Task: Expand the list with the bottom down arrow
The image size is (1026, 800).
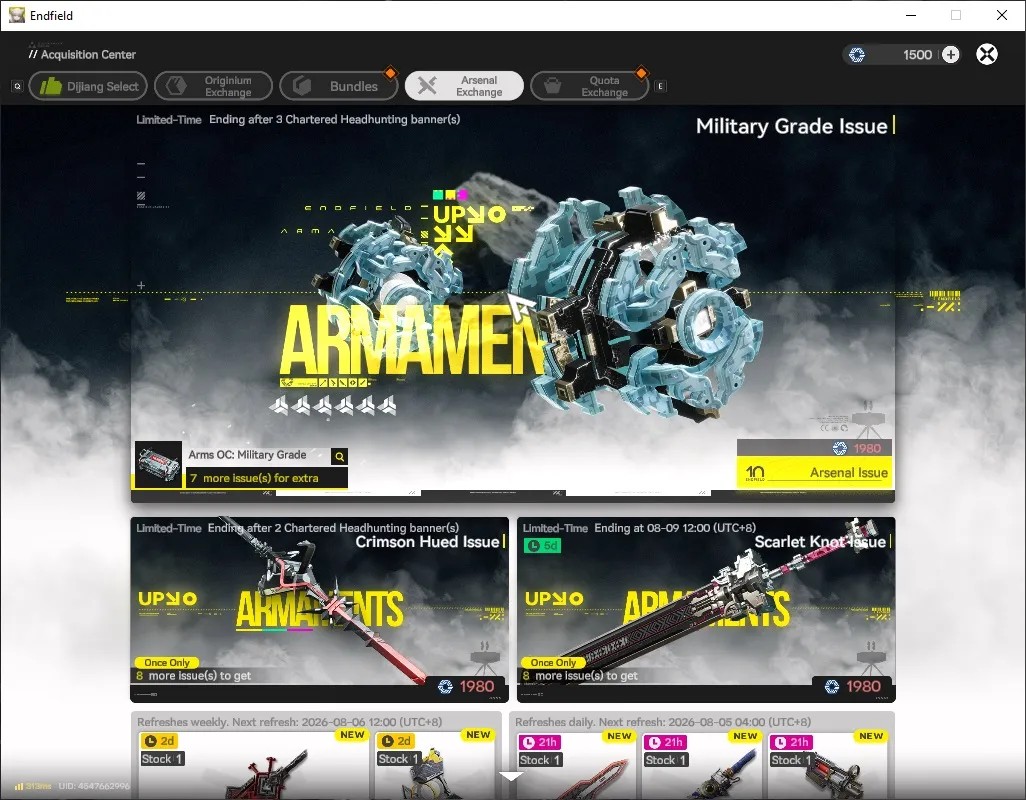Action: tap(511, 776)
